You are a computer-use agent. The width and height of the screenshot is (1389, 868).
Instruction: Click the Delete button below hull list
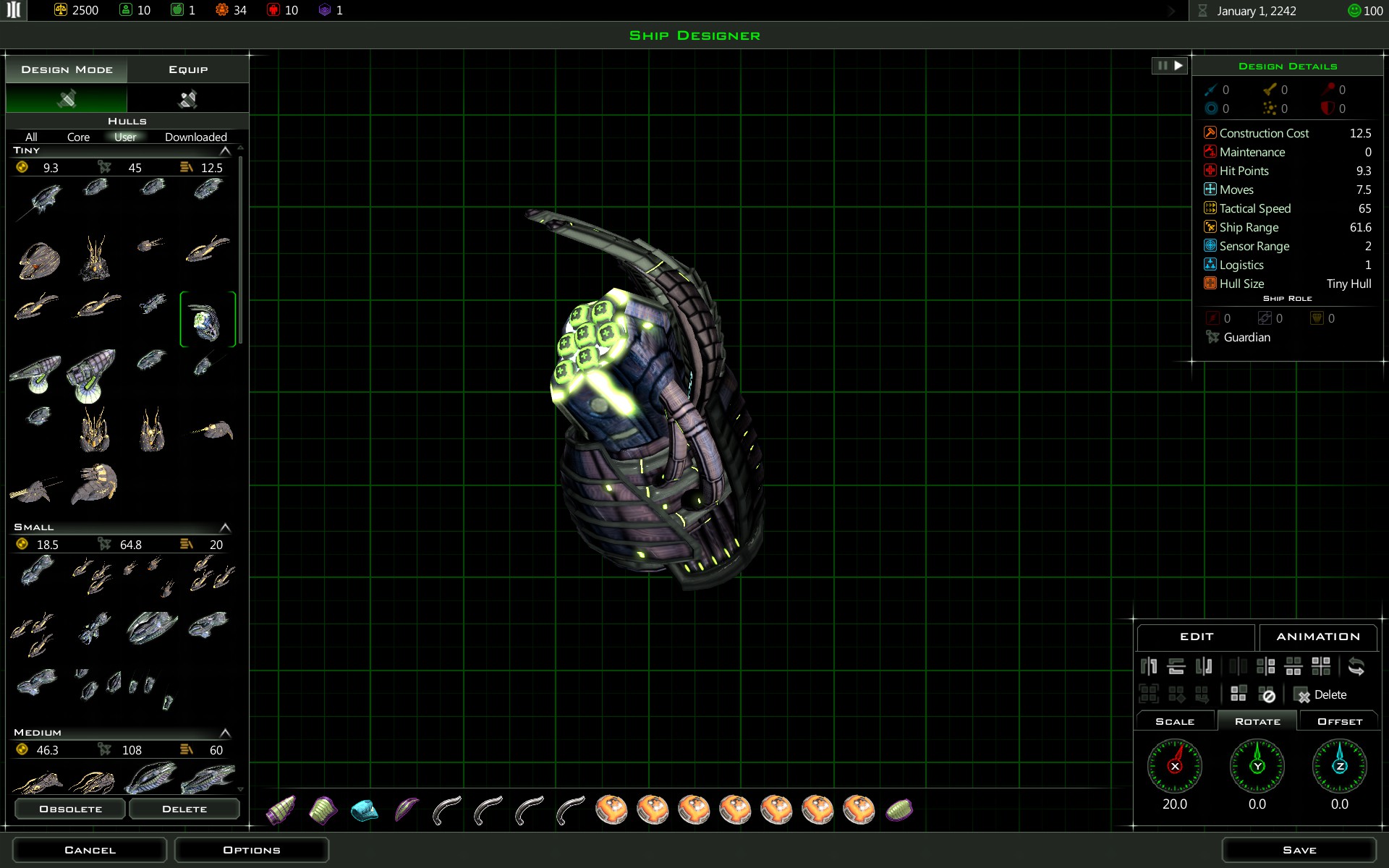tap(184, 809)
